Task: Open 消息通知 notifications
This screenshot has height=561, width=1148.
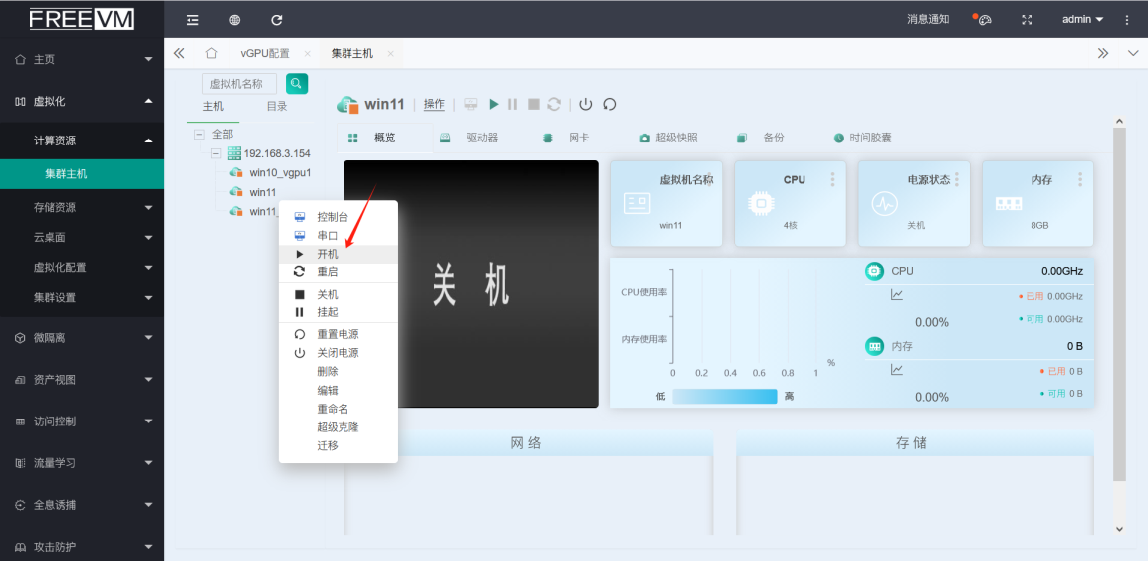Action: click(928, 19)
